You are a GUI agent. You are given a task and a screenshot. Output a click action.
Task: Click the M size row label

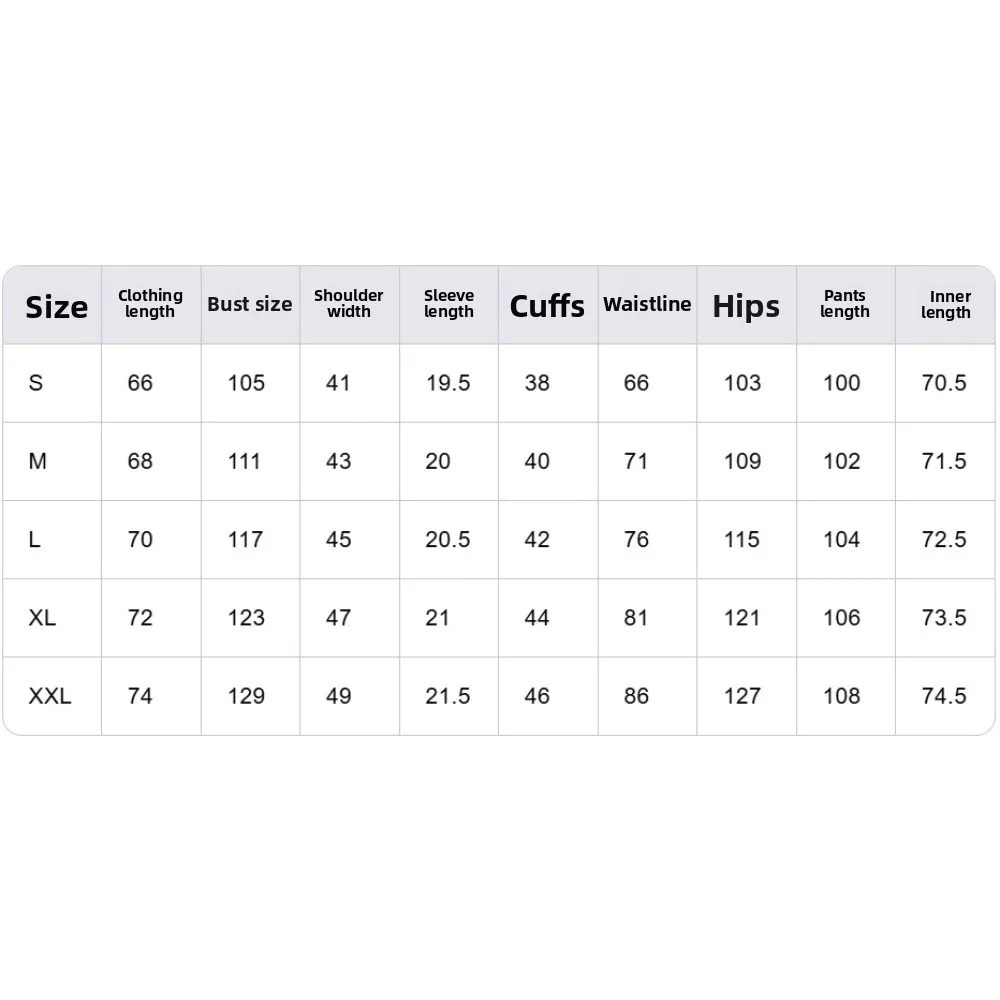pyautogui.click(x=38, y=461)
